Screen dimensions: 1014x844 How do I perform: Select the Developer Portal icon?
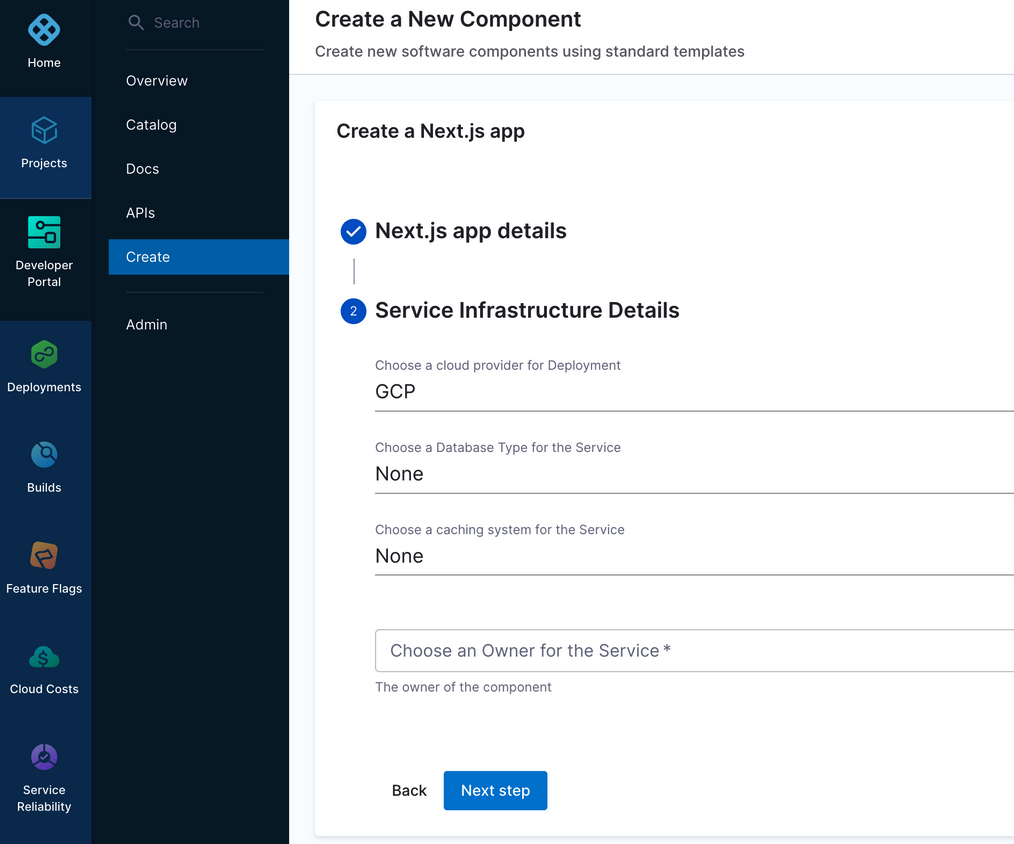[x=44, y=232]
